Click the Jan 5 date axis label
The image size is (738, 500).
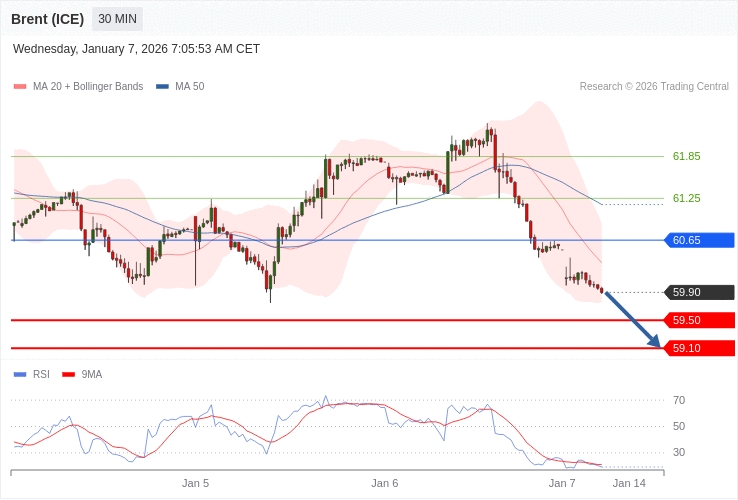[x=195, y=483]
